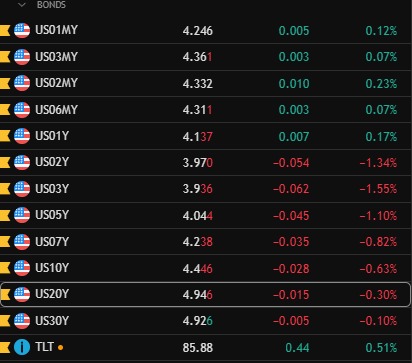Click the yellow flag beside US01MY
The width and height of the screenshot is (412, 363).
pyautogui.click(x=5, y=31)
